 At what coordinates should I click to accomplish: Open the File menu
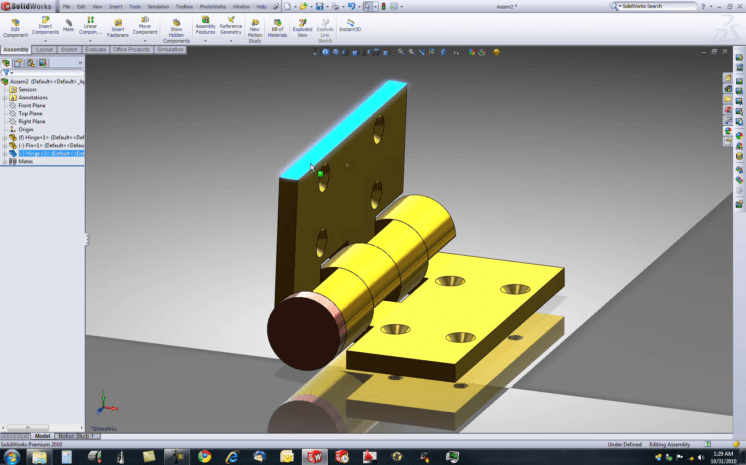coord(67,7)
